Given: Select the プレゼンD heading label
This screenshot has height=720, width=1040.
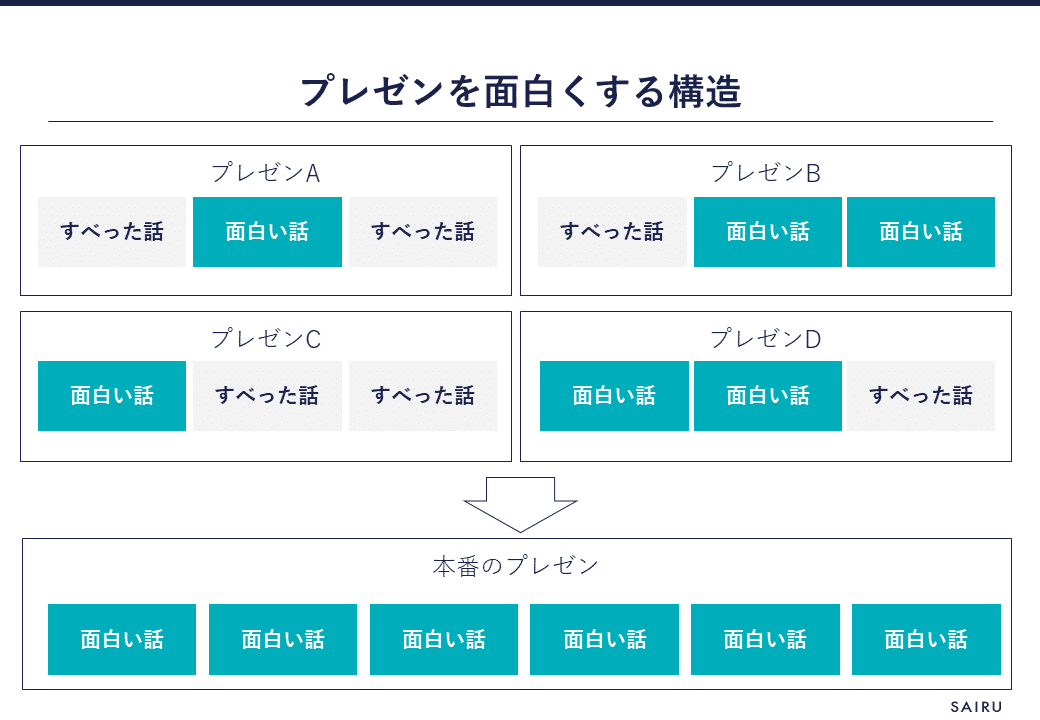Looking at the screenshot, I should 765,339.
